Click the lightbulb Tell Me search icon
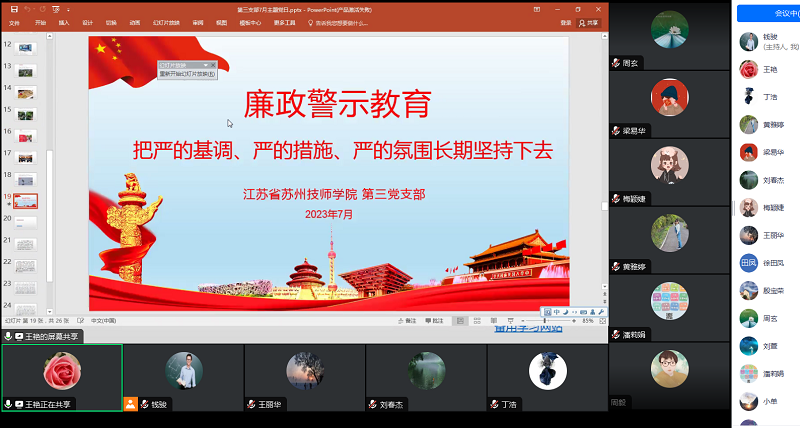Viewport: 800px width, 428px height. (312, 21)
